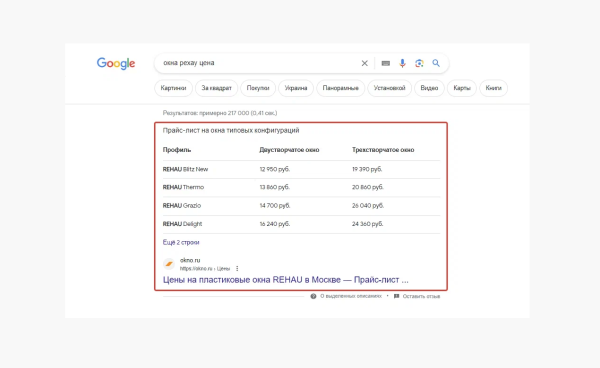Click the "13 860 руб." price cell
Viewport: 600px width, 368px height.
(275, 187)
